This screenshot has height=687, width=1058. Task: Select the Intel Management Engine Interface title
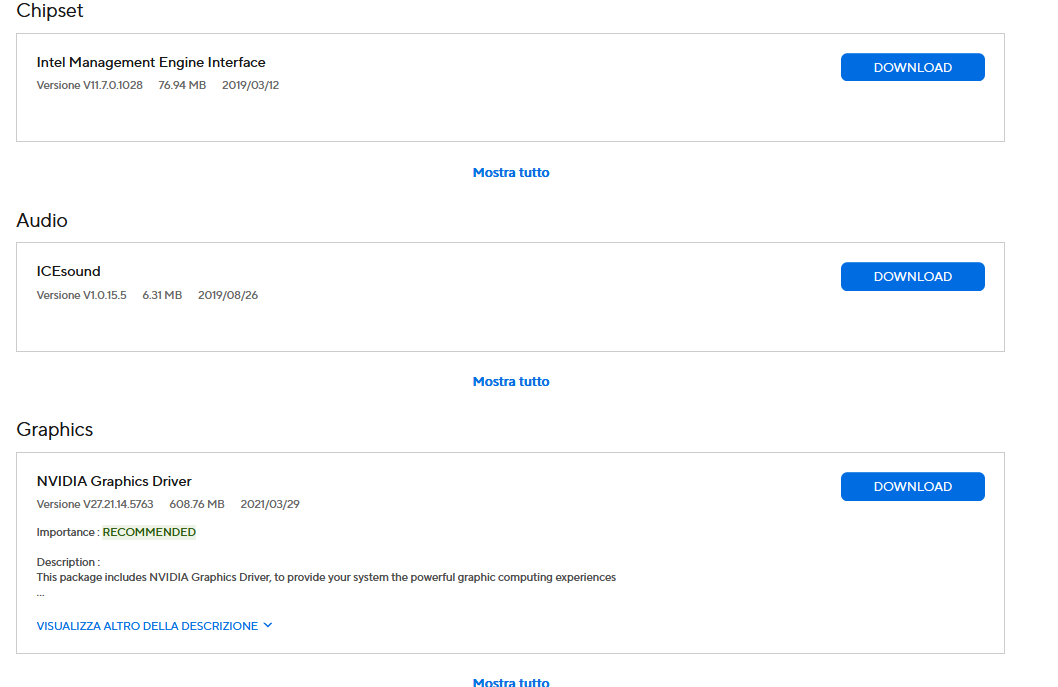tap(151, 62)
